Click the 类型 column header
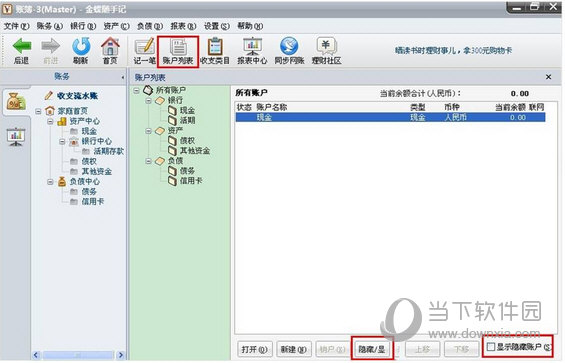Image resolution: width=565 pixels, height=363 pixels. coord(418,107)
